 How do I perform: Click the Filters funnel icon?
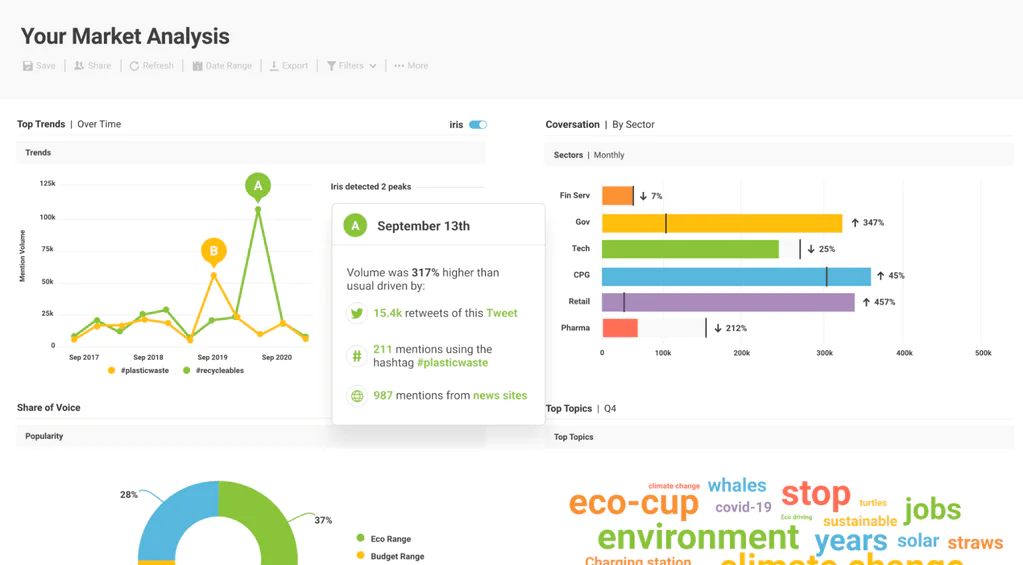point(331,66)
